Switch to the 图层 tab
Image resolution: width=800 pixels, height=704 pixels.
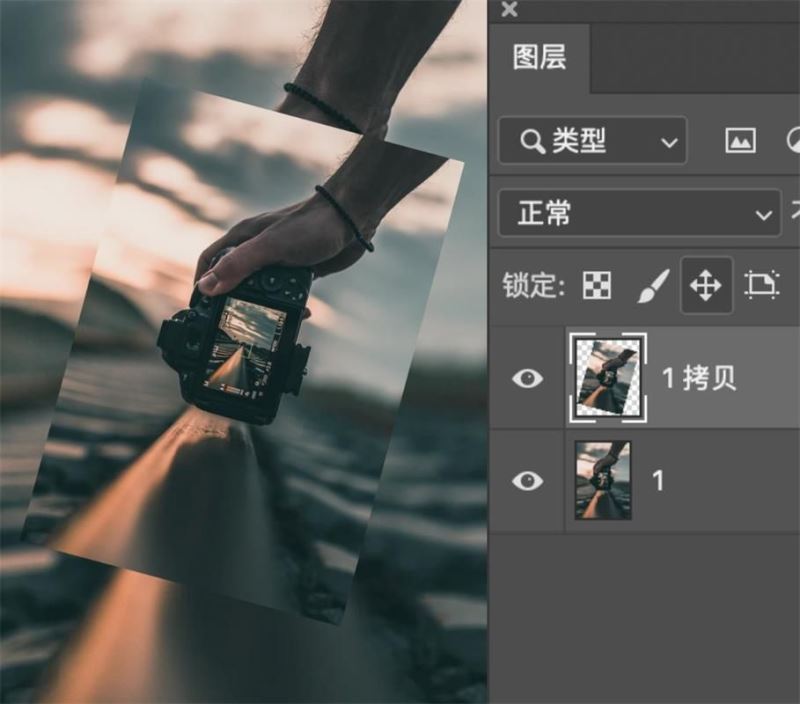coord(539,57)
